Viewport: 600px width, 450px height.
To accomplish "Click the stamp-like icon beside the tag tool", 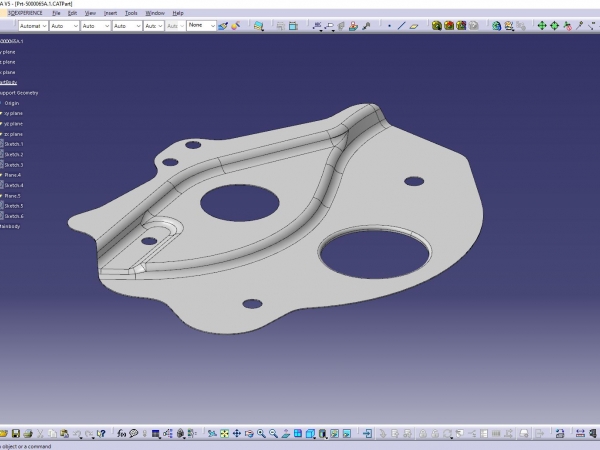I will [x=353, y=26].
